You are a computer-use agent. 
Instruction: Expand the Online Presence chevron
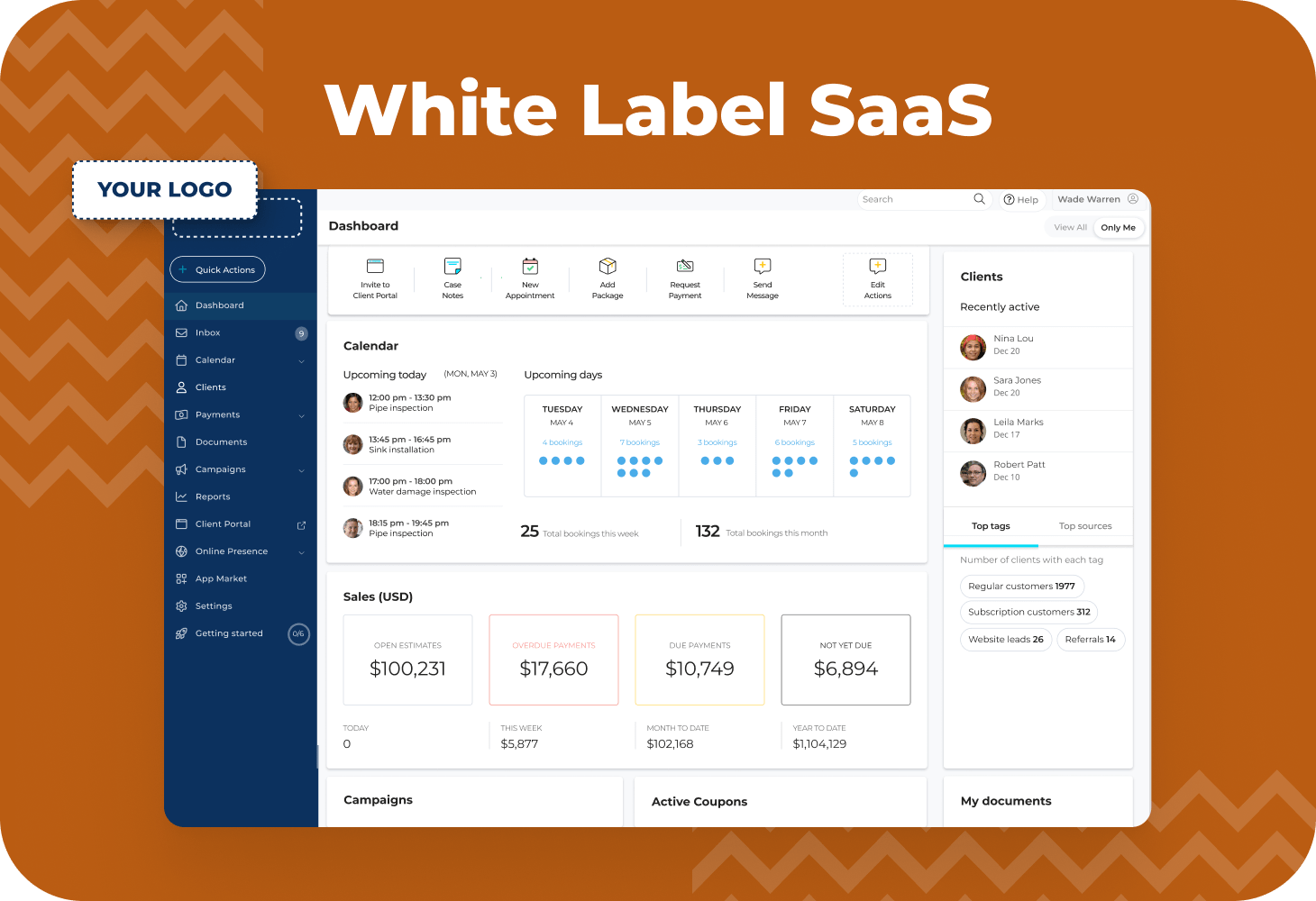point(301,552)
